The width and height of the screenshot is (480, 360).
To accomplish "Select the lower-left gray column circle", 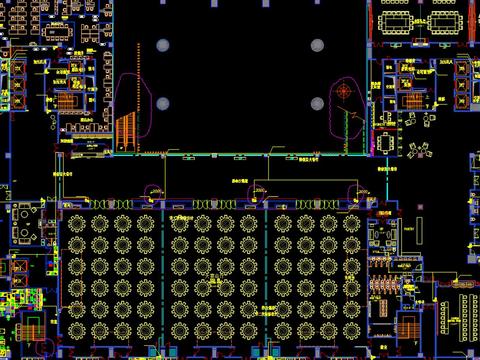I will pos(163,104).
